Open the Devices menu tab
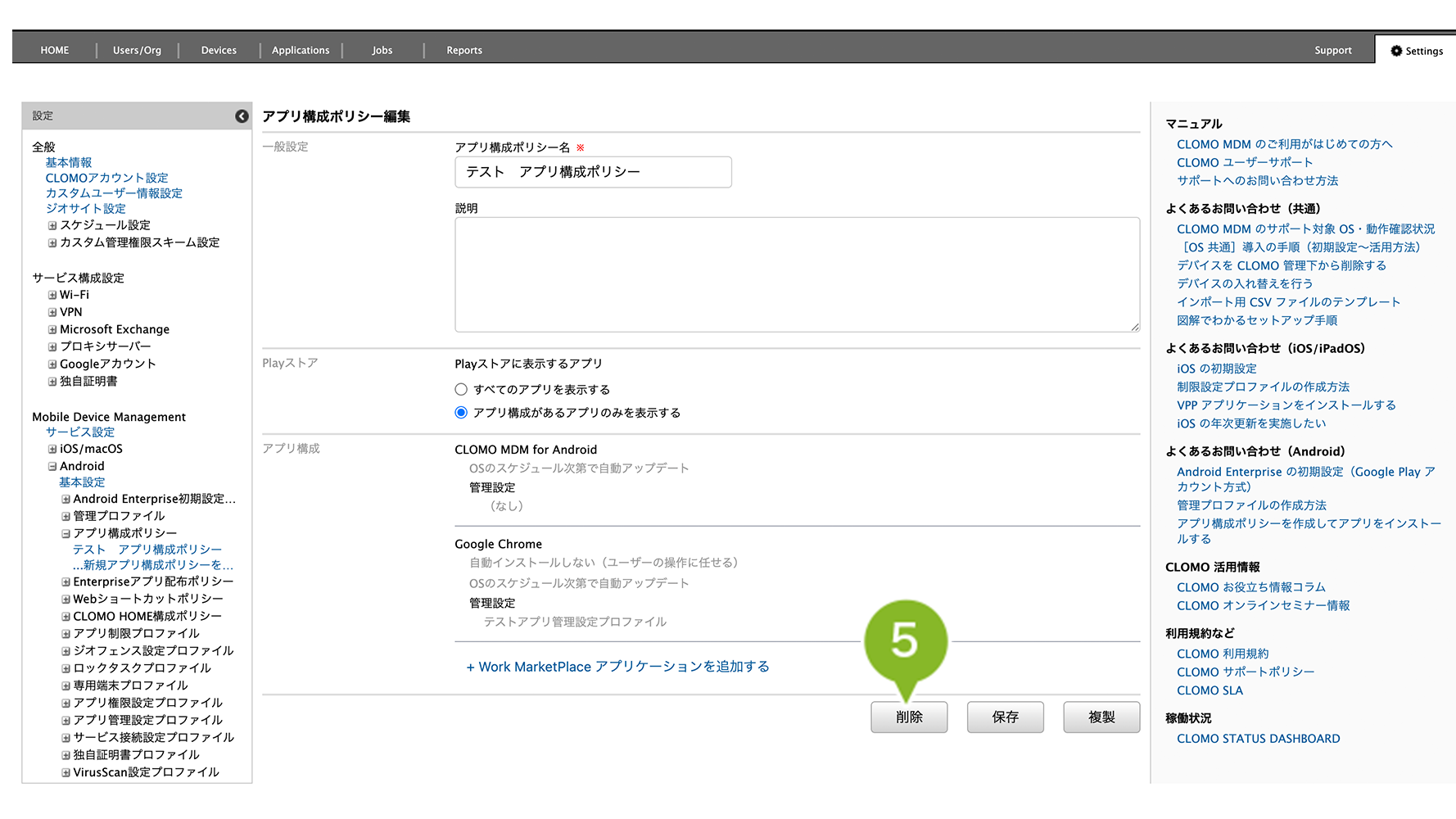The width and height of the screenshot is (1456, 819). [x=219, y=50]
